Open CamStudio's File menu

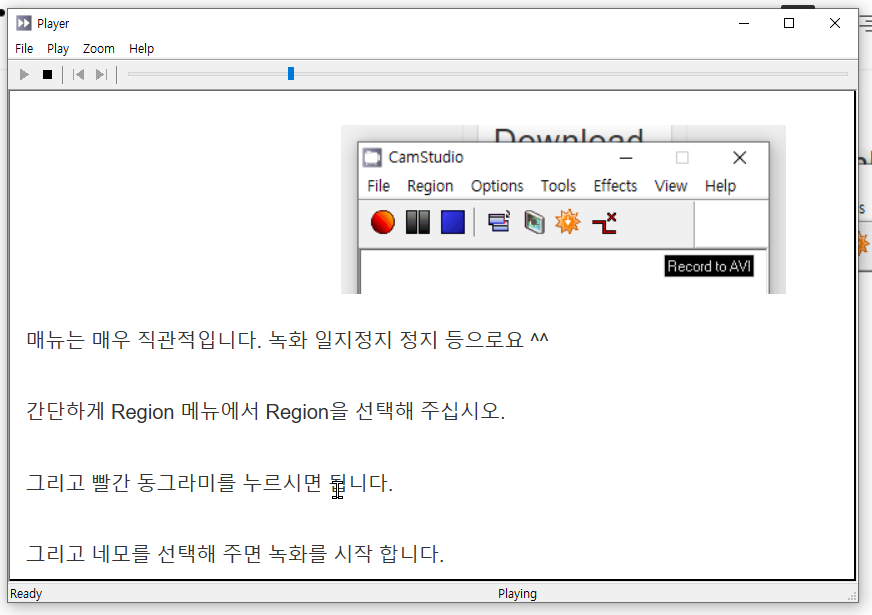tap(378, 186)
